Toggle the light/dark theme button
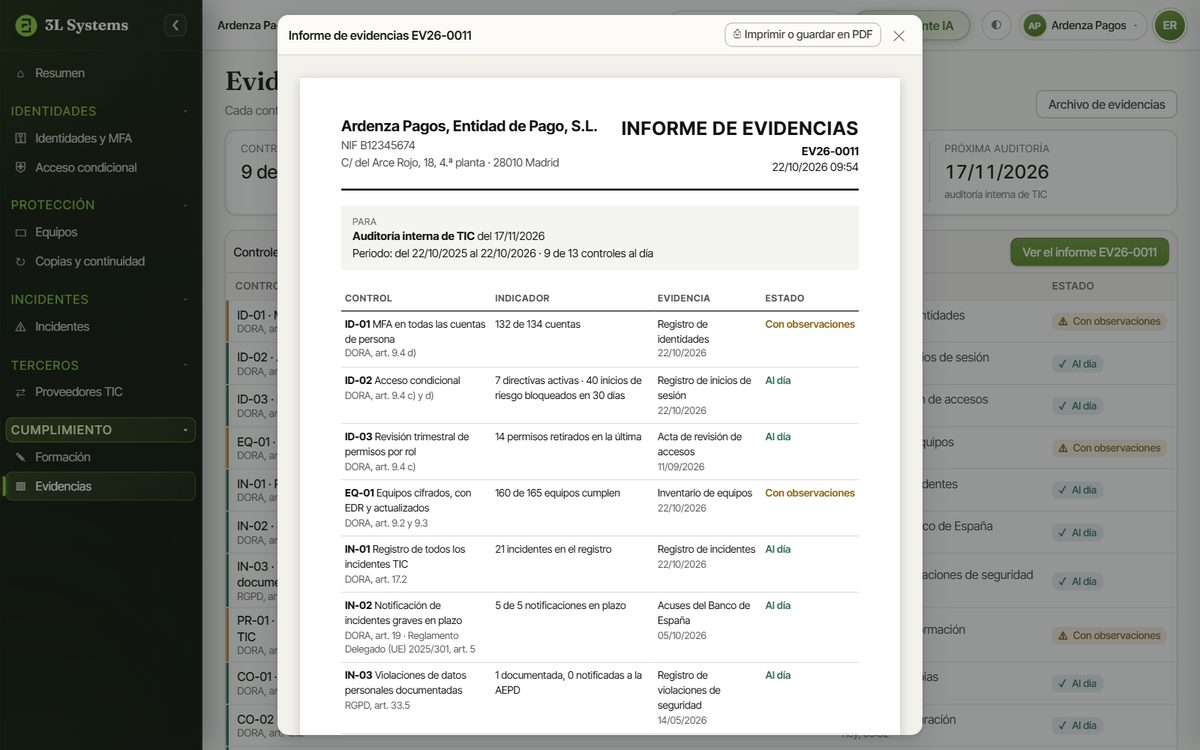Image resolution: width=1200 pixels, height=750 pixels. point(996,25)
